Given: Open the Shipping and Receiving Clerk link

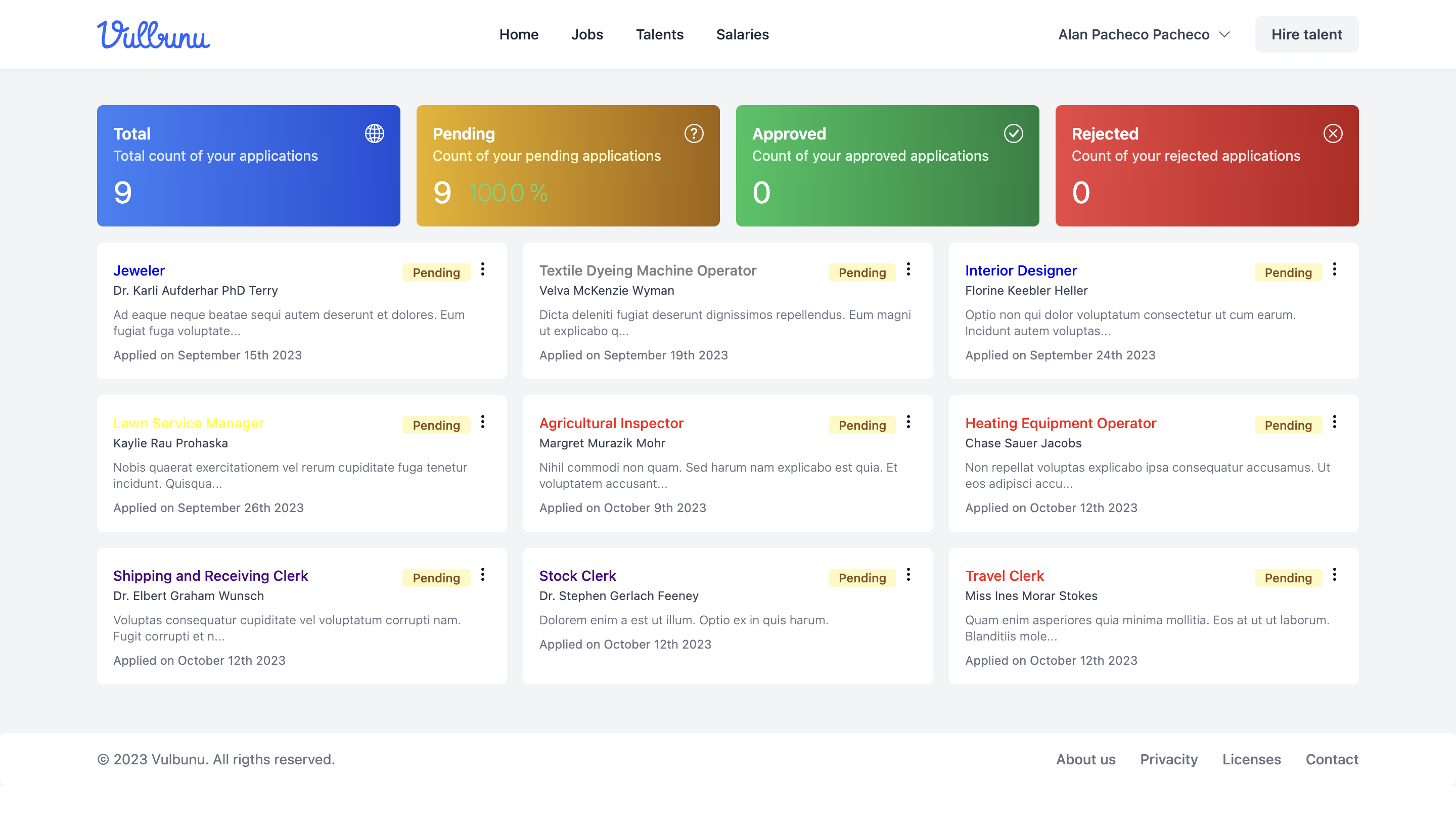Looking at the screenshot, I should click(x=210, y=576).
